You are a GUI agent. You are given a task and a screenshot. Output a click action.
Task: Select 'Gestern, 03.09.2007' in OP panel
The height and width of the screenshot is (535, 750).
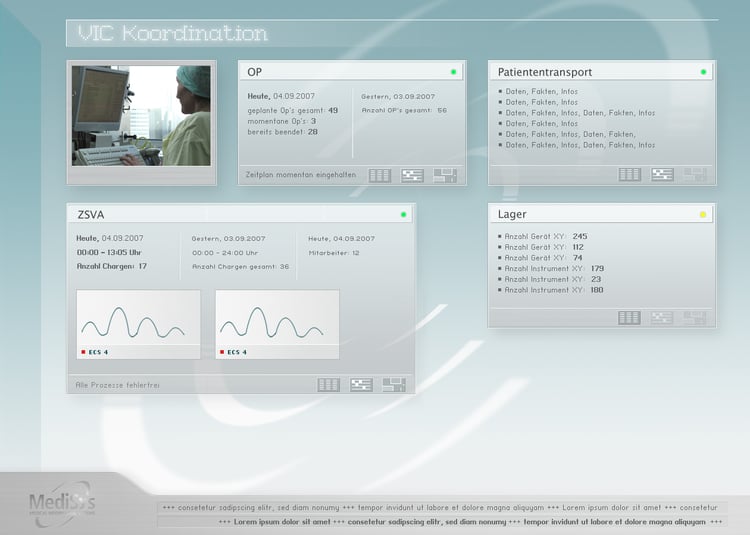pos(398,97)
